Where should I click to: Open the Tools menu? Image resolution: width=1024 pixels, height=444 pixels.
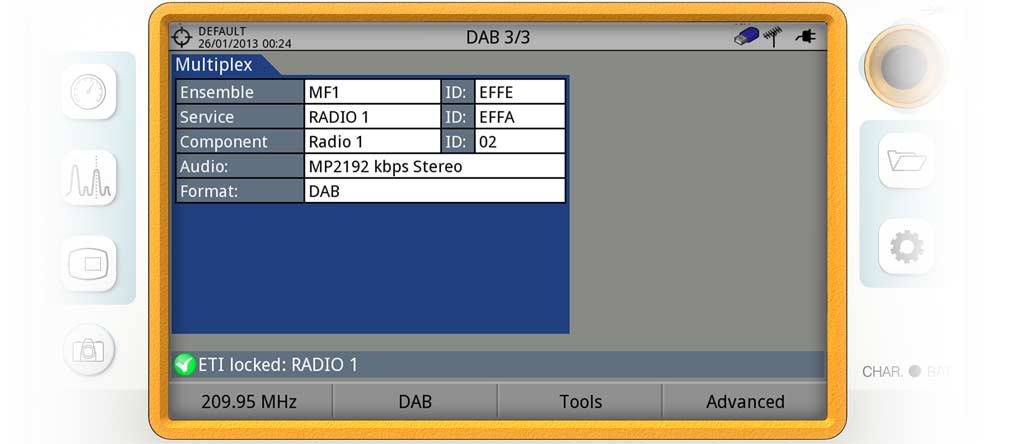click(x=580, y=401)
